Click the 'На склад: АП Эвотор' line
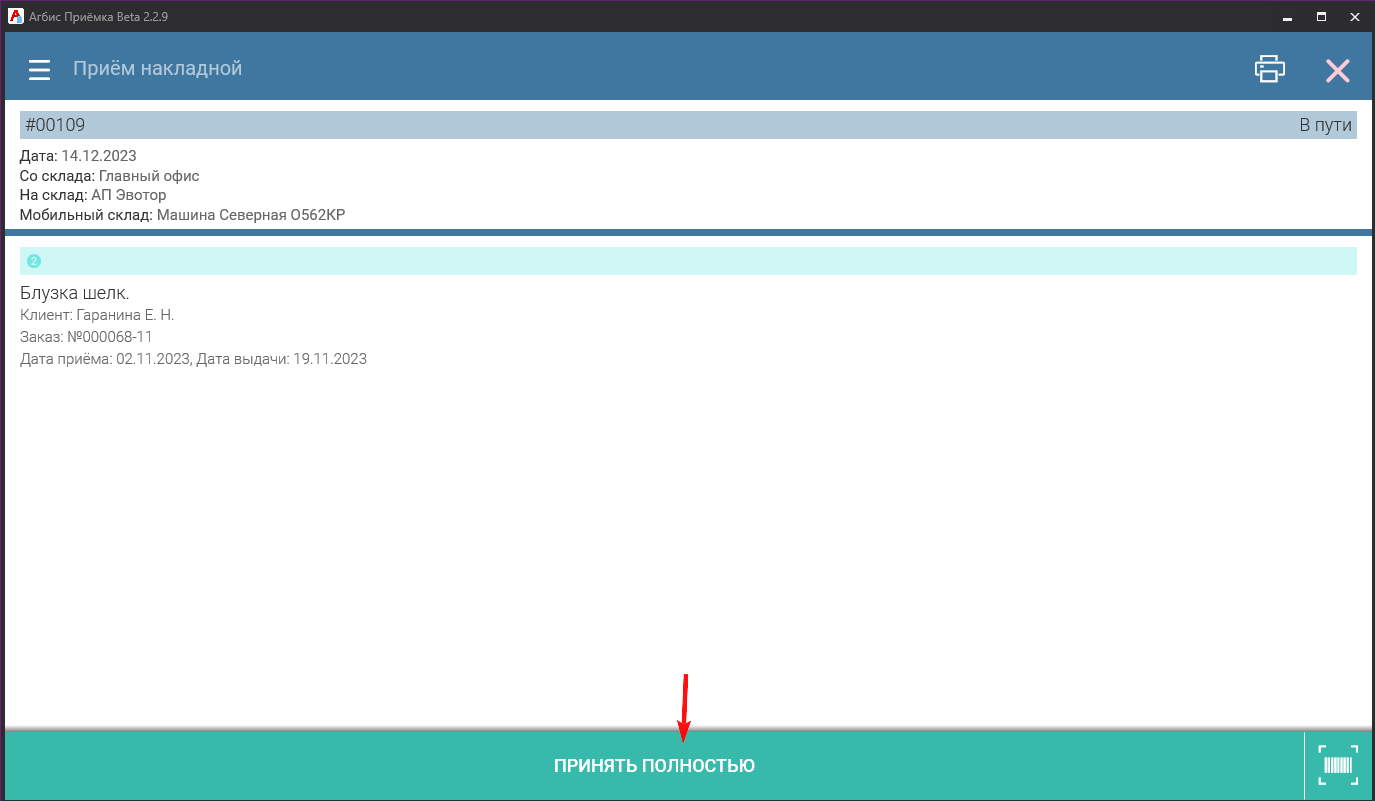Viewport: 1375px width, 801px height. coord(93,195)
